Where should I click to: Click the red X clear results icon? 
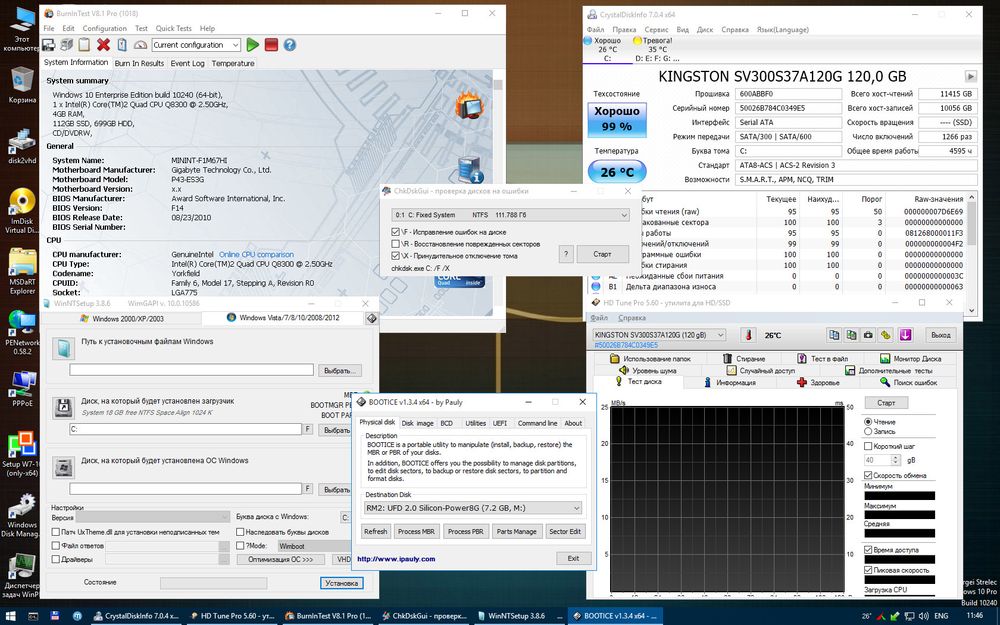[x=103, y=45]
